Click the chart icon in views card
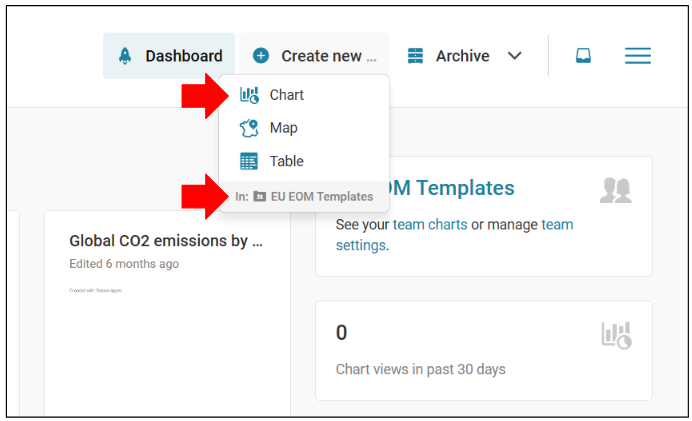The width and height of the screenshot is (692, 421). (617, 335)
